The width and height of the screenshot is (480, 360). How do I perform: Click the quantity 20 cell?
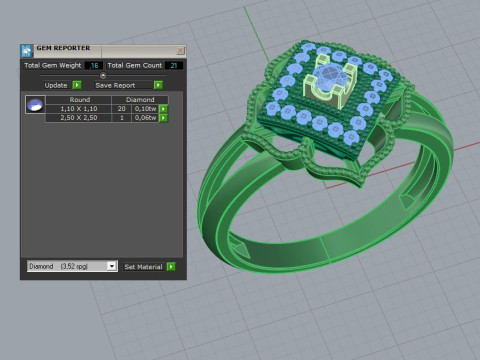coord(122,109)
